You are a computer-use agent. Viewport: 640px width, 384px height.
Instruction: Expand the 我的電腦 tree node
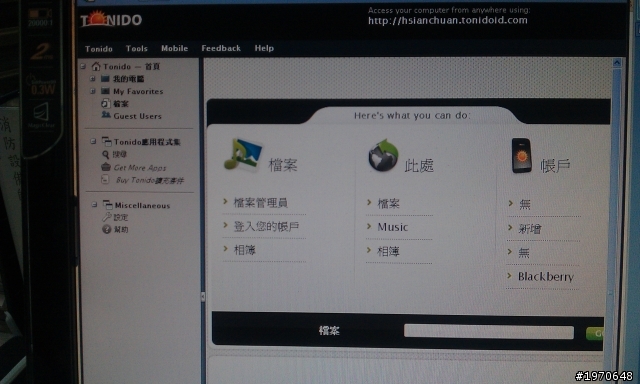93,78
